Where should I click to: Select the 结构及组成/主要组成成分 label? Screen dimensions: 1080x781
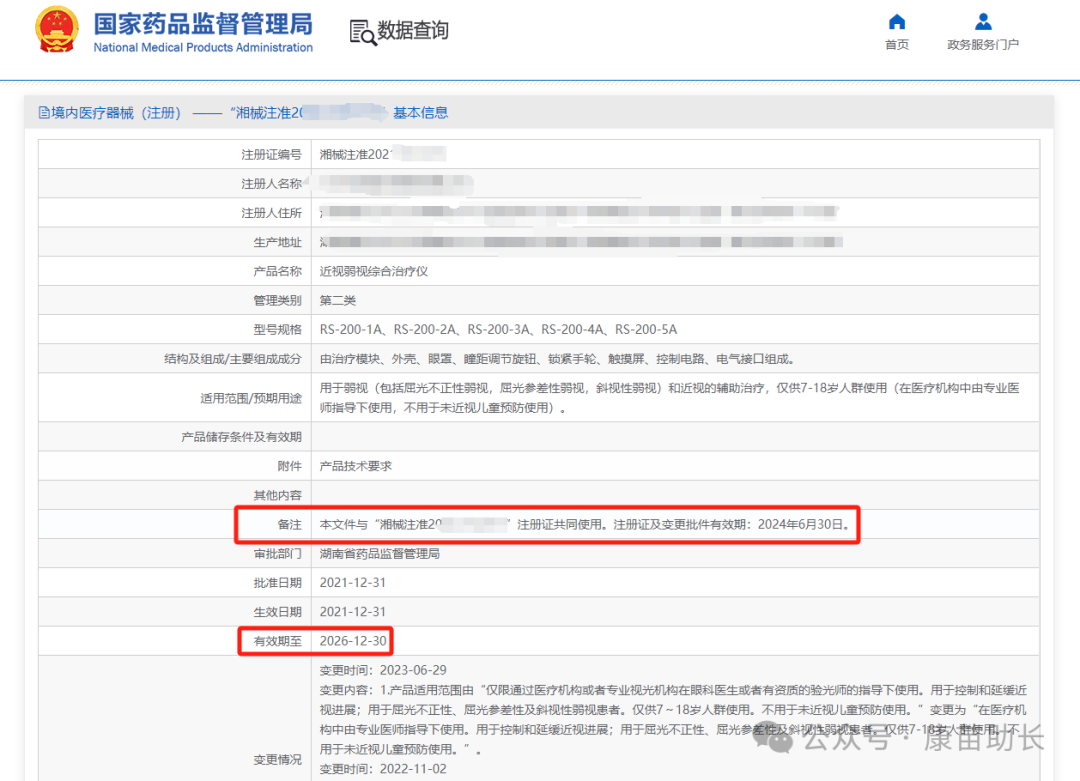233,359
